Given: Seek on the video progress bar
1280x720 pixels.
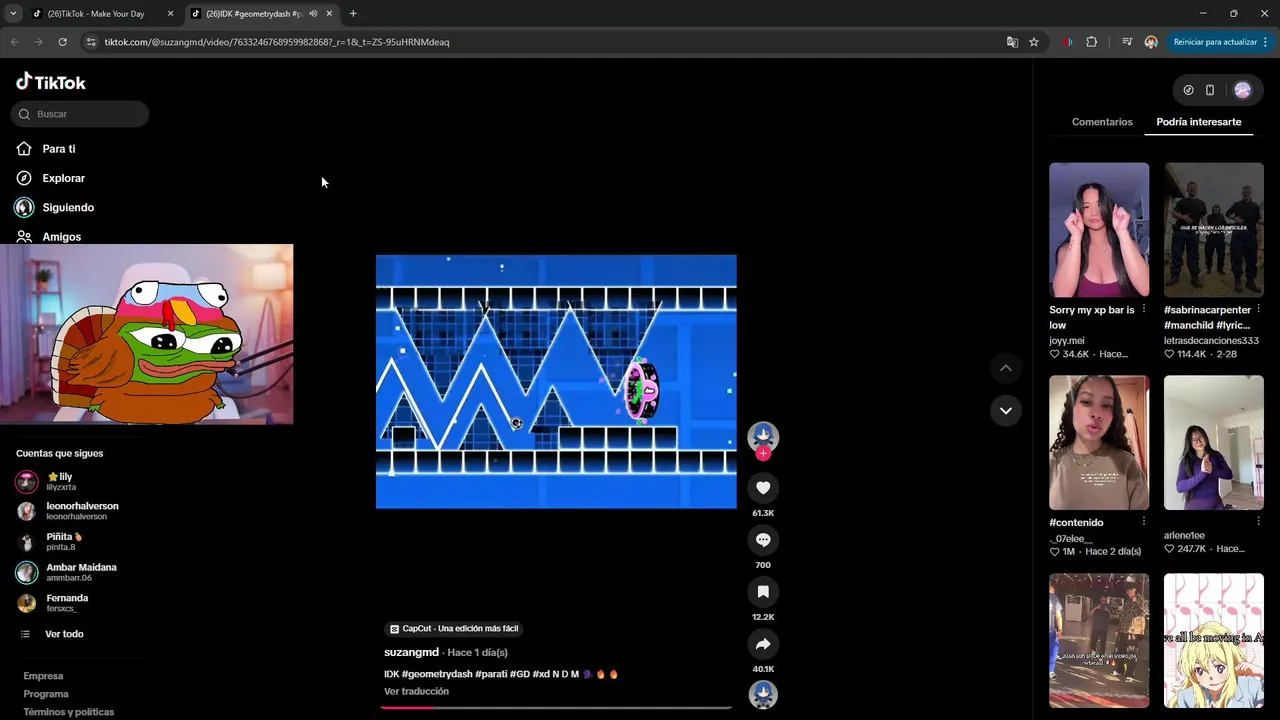Looking at the screenshot, I should point(556,707).
